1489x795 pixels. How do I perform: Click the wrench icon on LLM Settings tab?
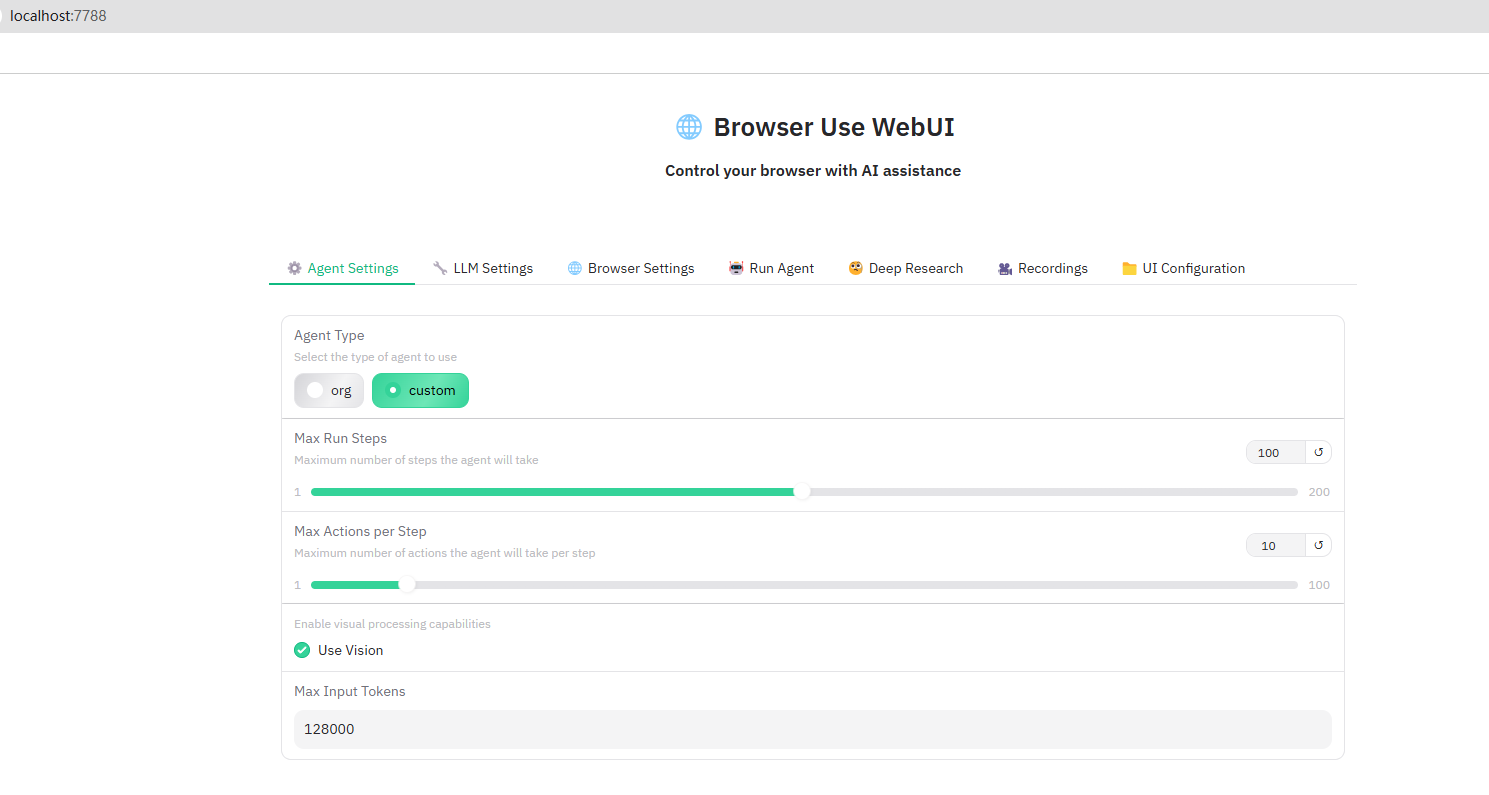[x=440, y=268]
